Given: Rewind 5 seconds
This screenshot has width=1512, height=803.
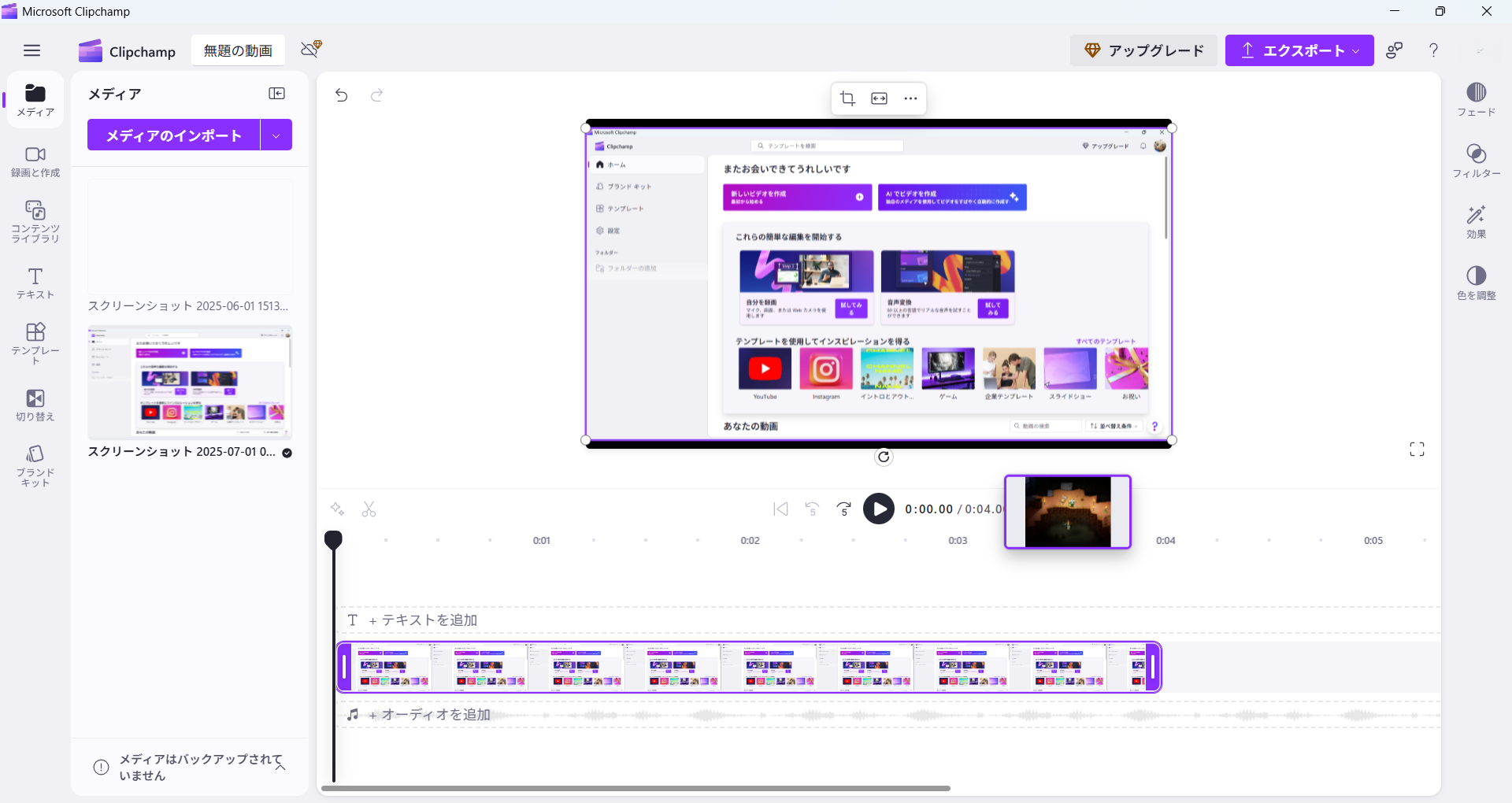Looking at the screenshot, I should 812,509.
